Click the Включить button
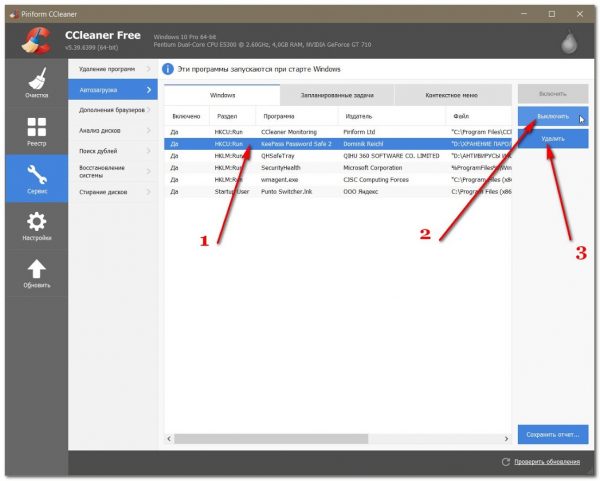Screen dimensions: 600x481 pyautogui.click(x=553, y=94)
